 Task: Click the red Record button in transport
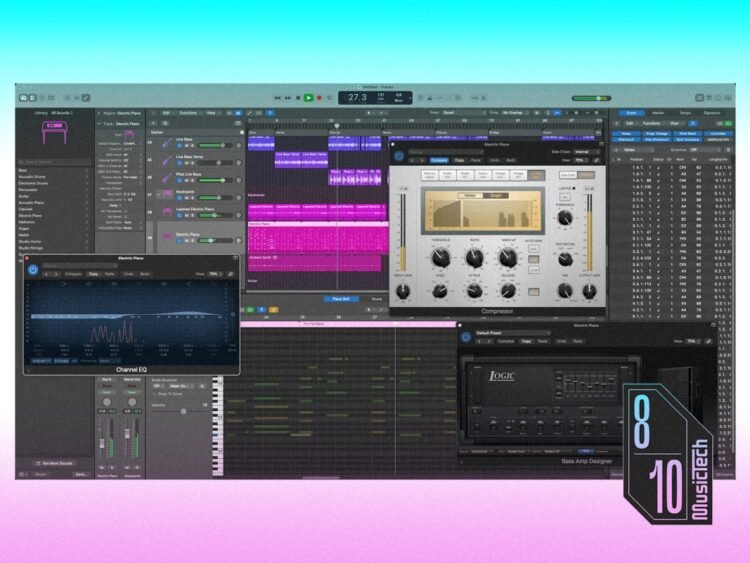(x=320, y=98)
